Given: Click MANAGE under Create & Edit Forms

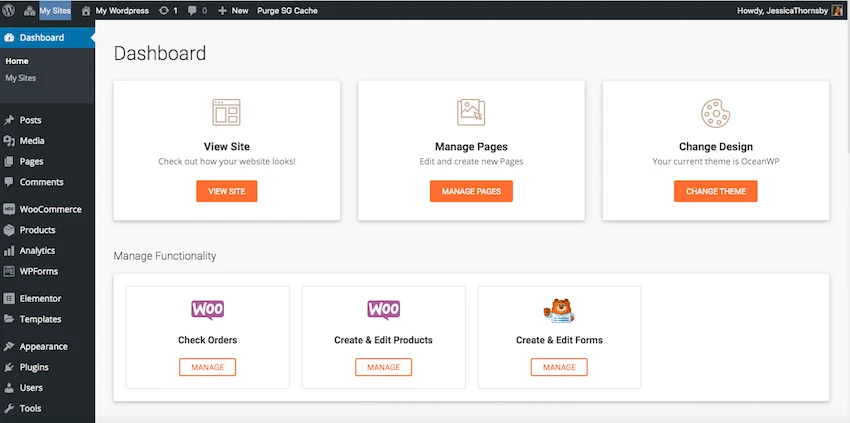Looking at the screenshot, I should pos(559,367).
